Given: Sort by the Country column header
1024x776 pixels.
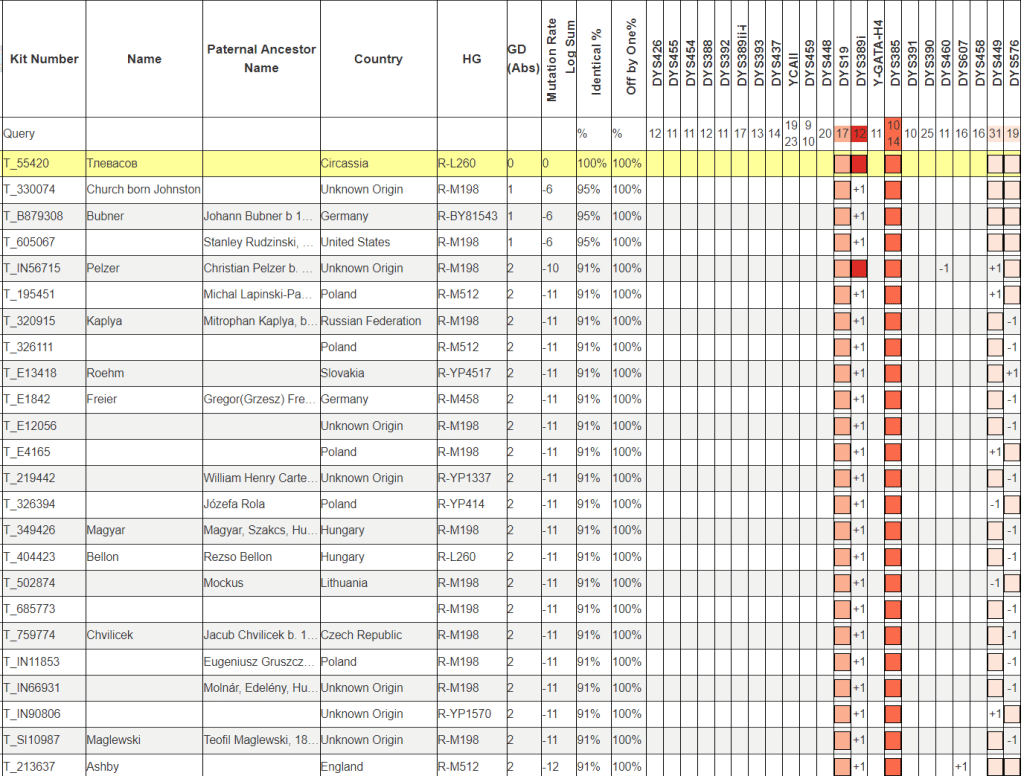Looking at the screenshot, I should 378,59.
